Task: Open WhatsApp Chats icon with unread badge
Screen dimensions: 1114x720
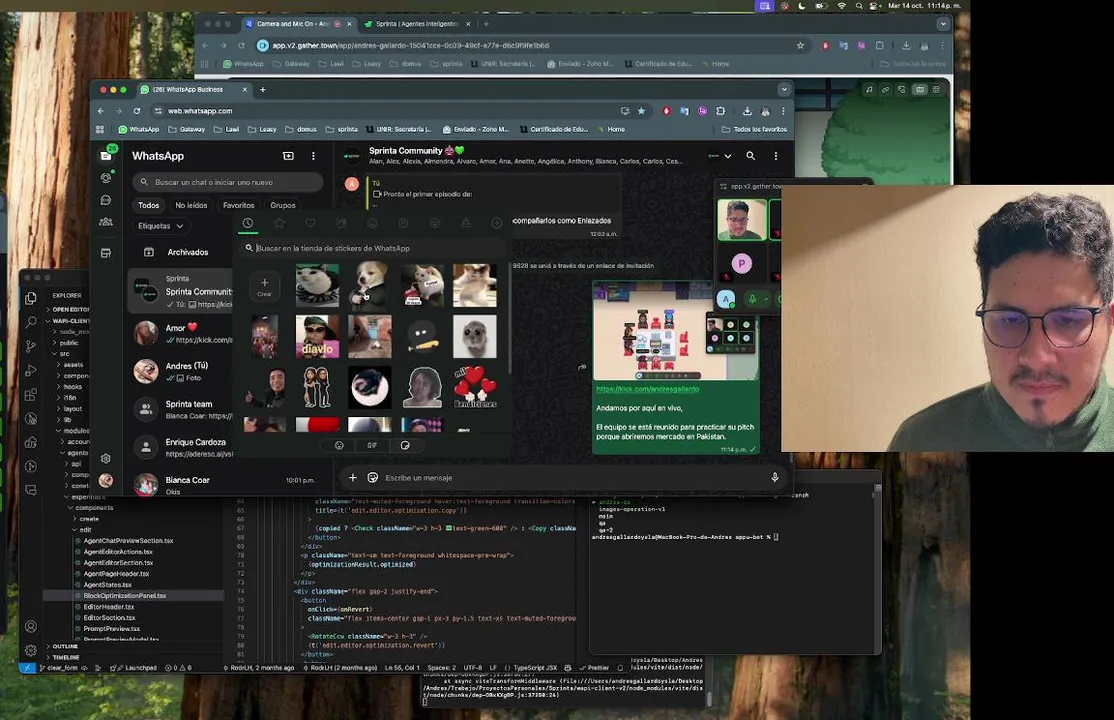Action: pyautogui.click(x=106, y=155)
